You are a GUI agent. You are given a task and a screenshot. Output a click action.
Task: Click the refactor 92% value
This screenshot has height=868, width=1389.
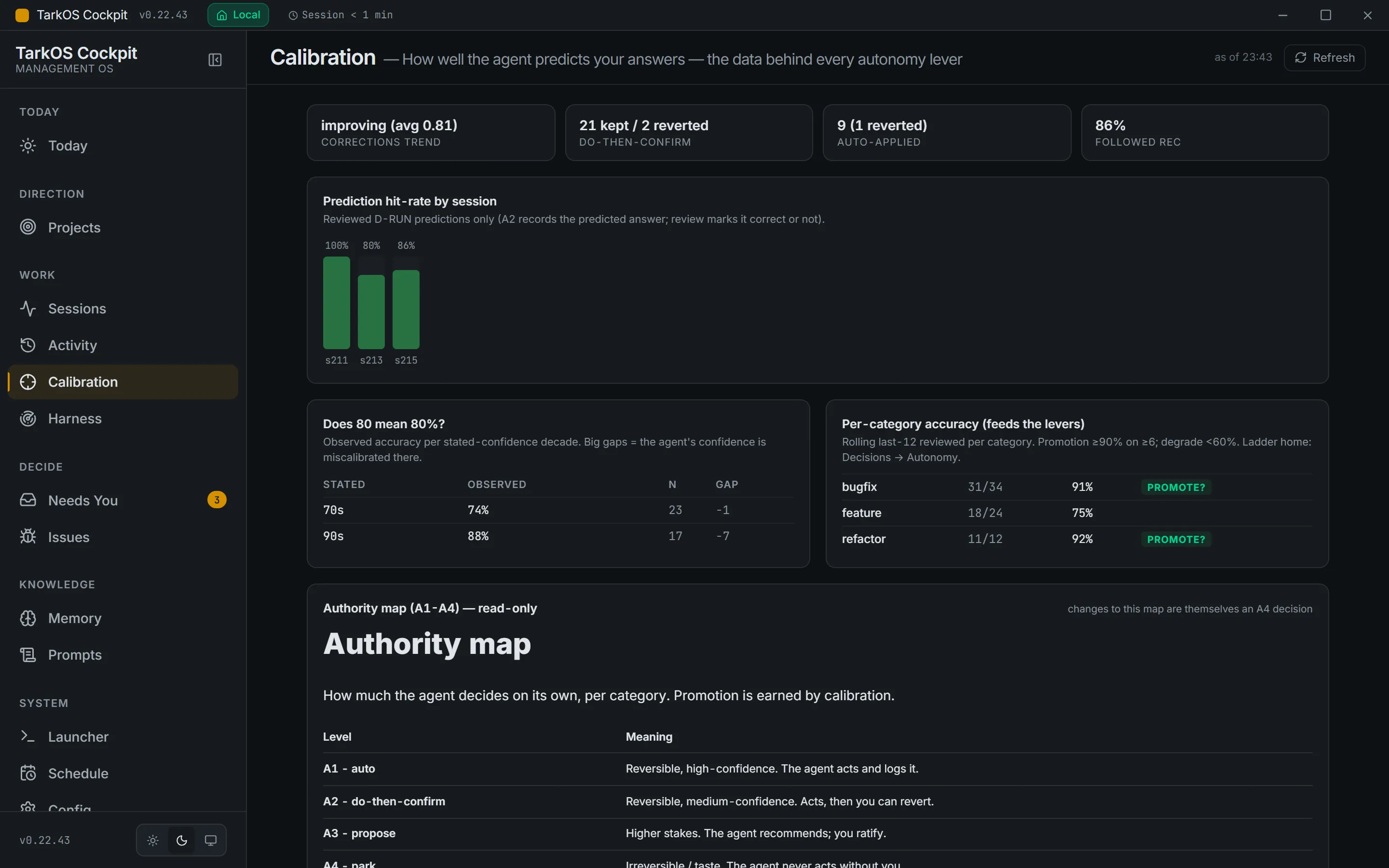pos(1082,539)
